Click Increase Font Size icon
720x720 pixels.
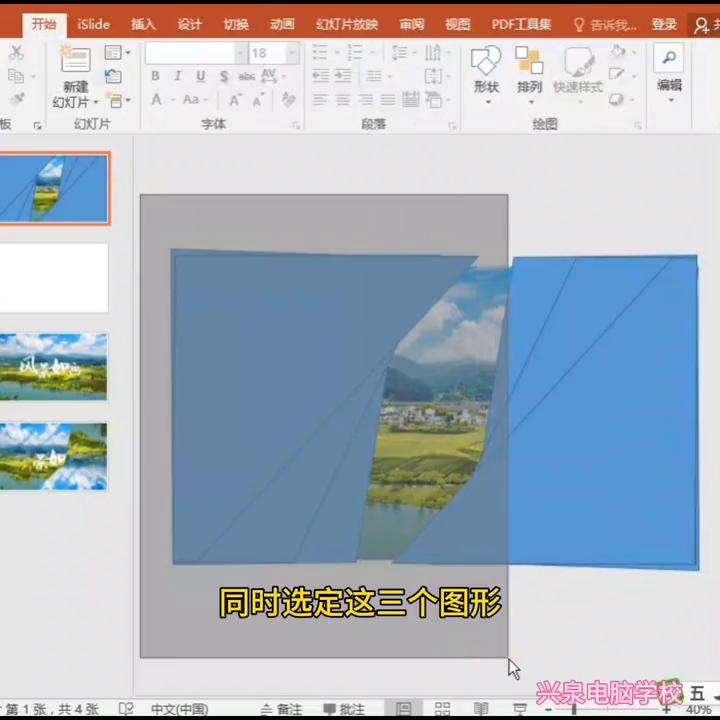point(235,100)
